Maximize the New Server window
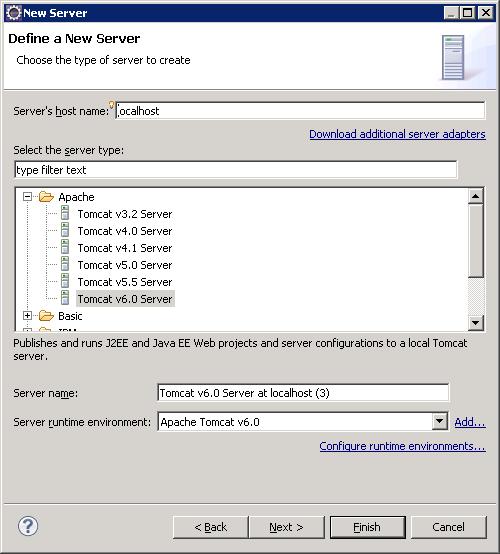Screen dimensions: 500x554 click(x=467, y=13)
